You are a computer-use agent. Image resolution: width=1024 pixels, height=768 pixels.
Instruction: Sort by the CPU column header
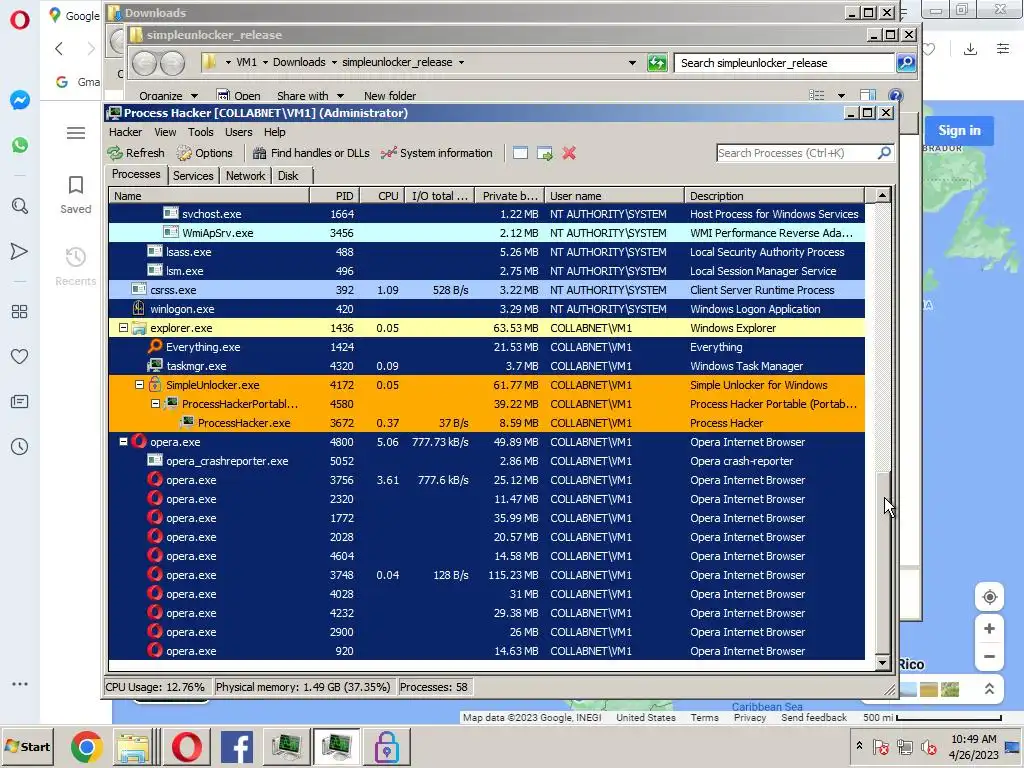[383, 196]
